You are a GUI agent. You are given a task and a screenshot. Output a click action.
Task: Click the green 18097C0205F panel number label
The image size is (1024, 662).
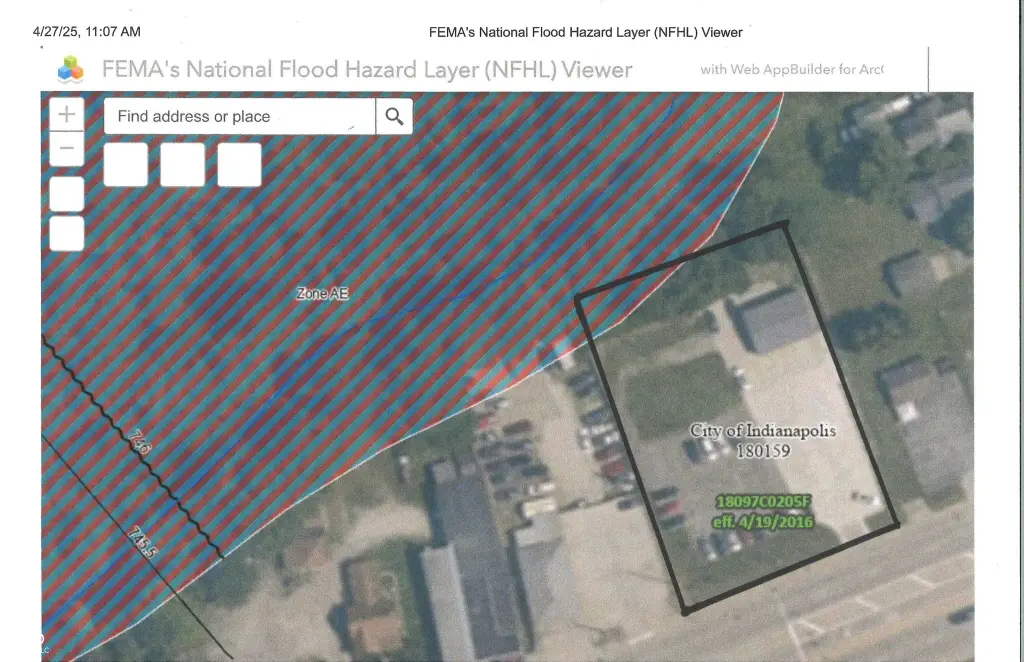pos(764,502)
